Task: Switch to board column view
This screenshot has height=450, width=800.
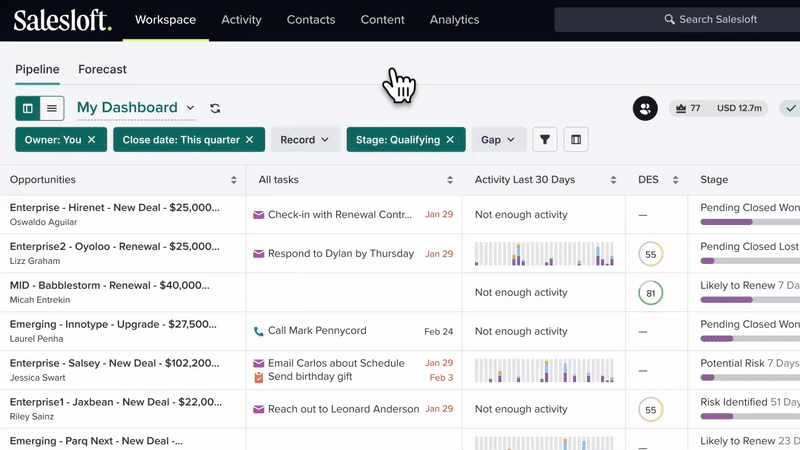Action: click(x=28, y=108)
